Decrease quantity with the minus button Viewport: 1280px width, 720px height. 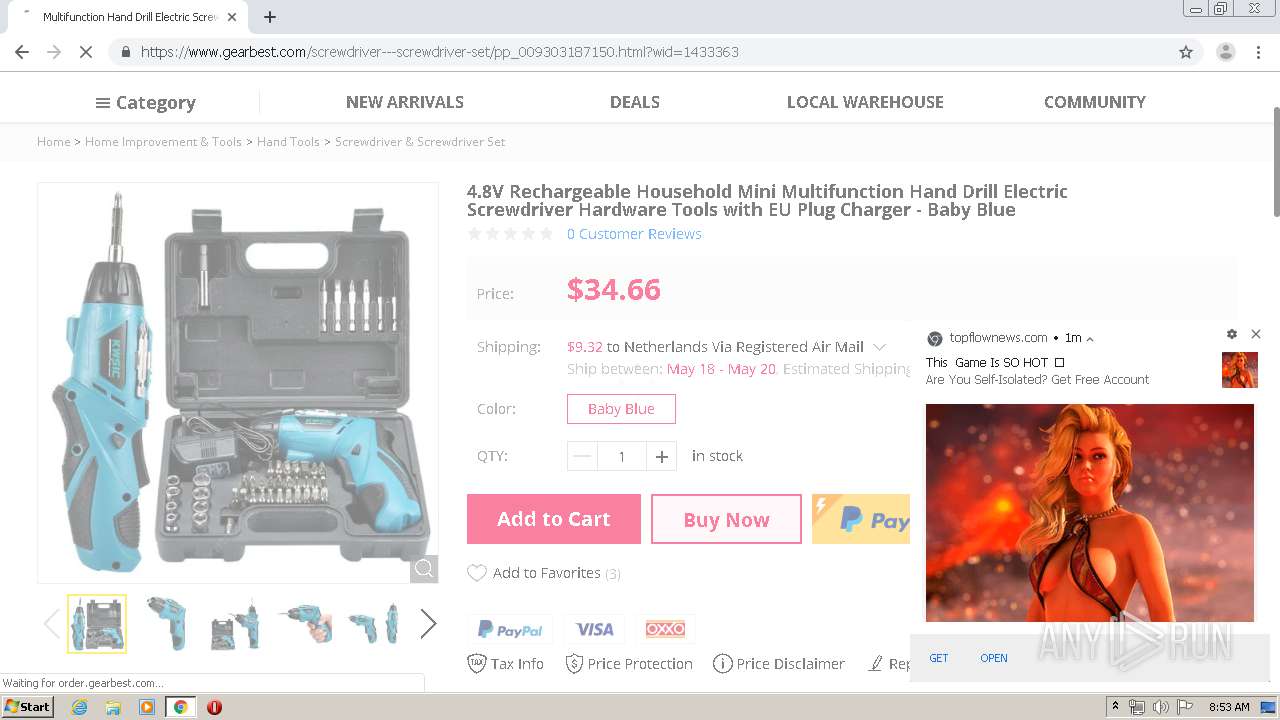[x=582, y=456]
